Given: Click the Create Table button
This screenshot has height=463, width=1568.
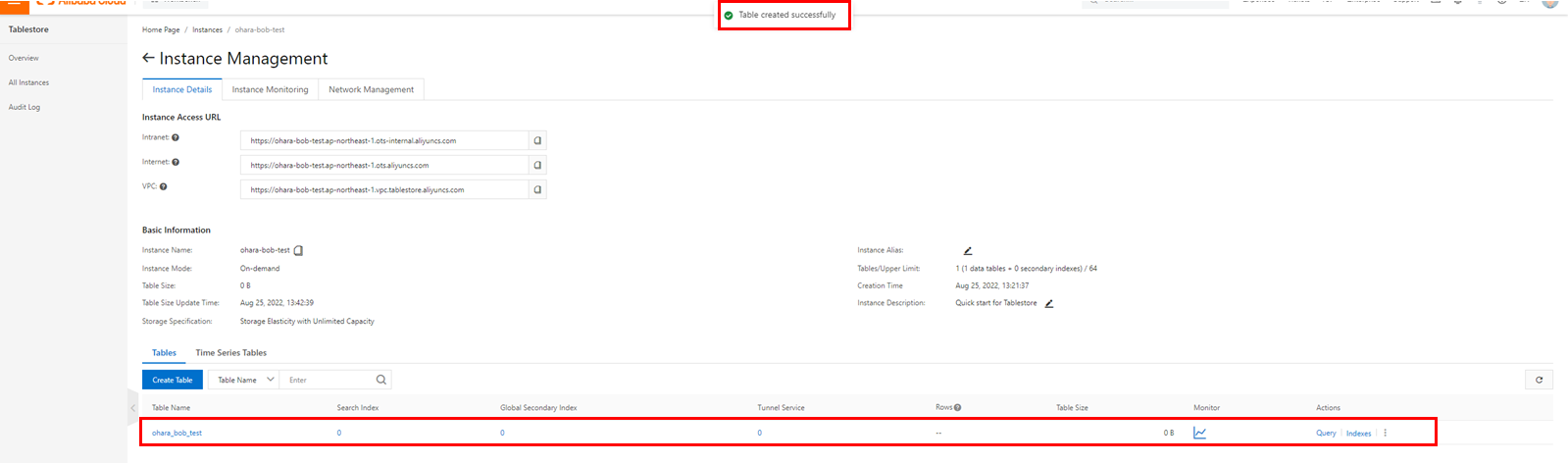Looking at the screenshot, I should 173,380.
